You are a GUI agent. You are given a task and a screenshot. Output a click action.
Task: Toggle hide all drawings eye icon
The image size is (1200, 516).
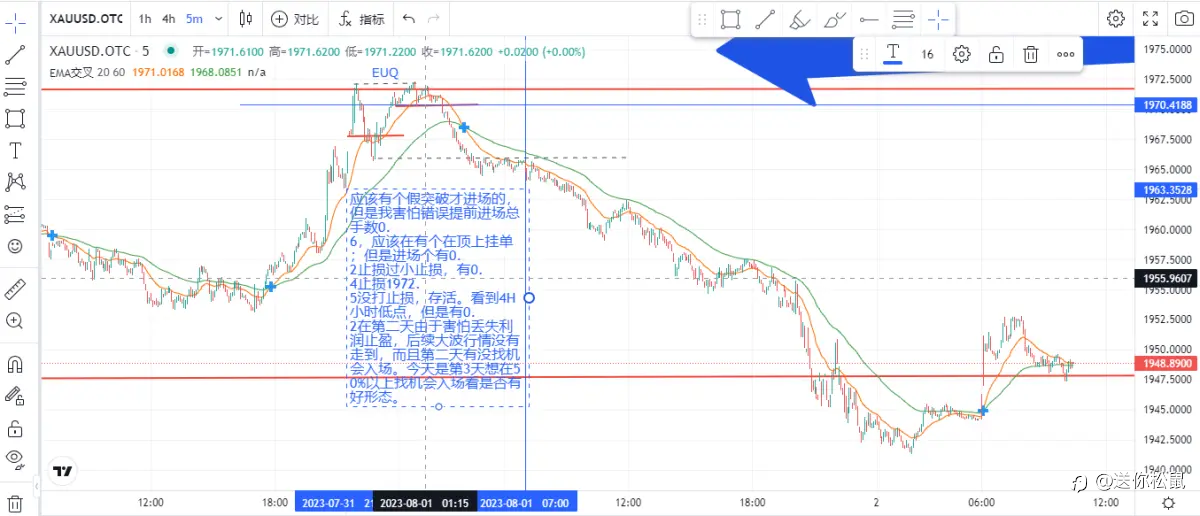[15, 460]
